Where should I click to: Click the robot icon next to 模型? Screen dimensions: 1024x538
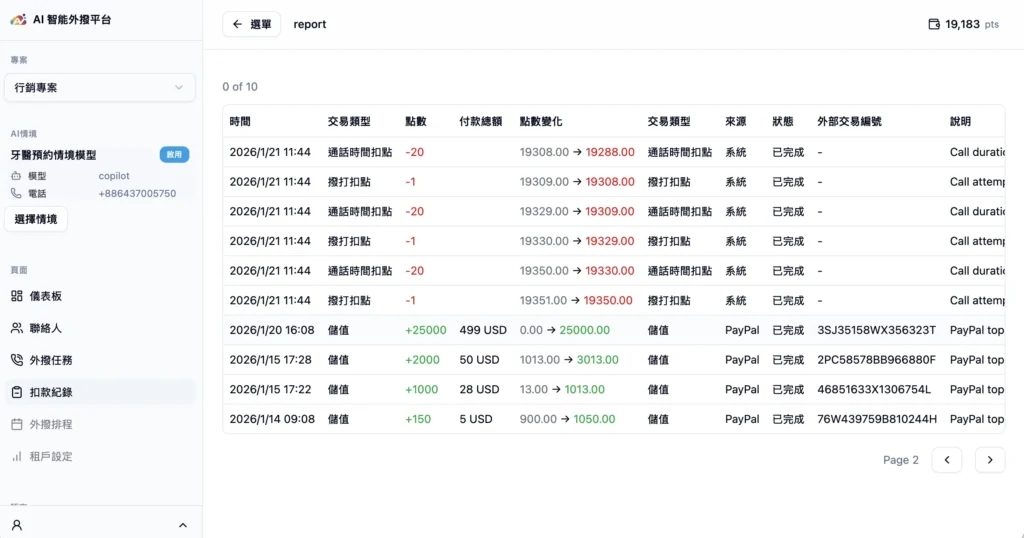click(x=16, y=176)
